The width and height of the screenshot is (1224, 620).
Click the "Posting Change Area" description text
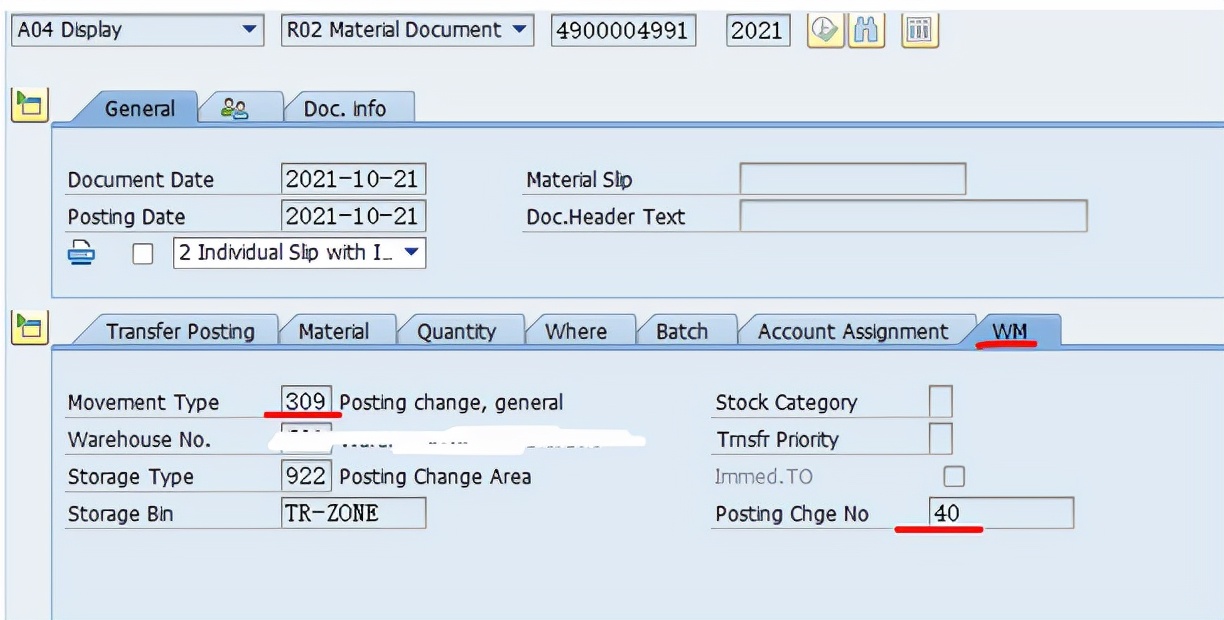click(435, 477)
